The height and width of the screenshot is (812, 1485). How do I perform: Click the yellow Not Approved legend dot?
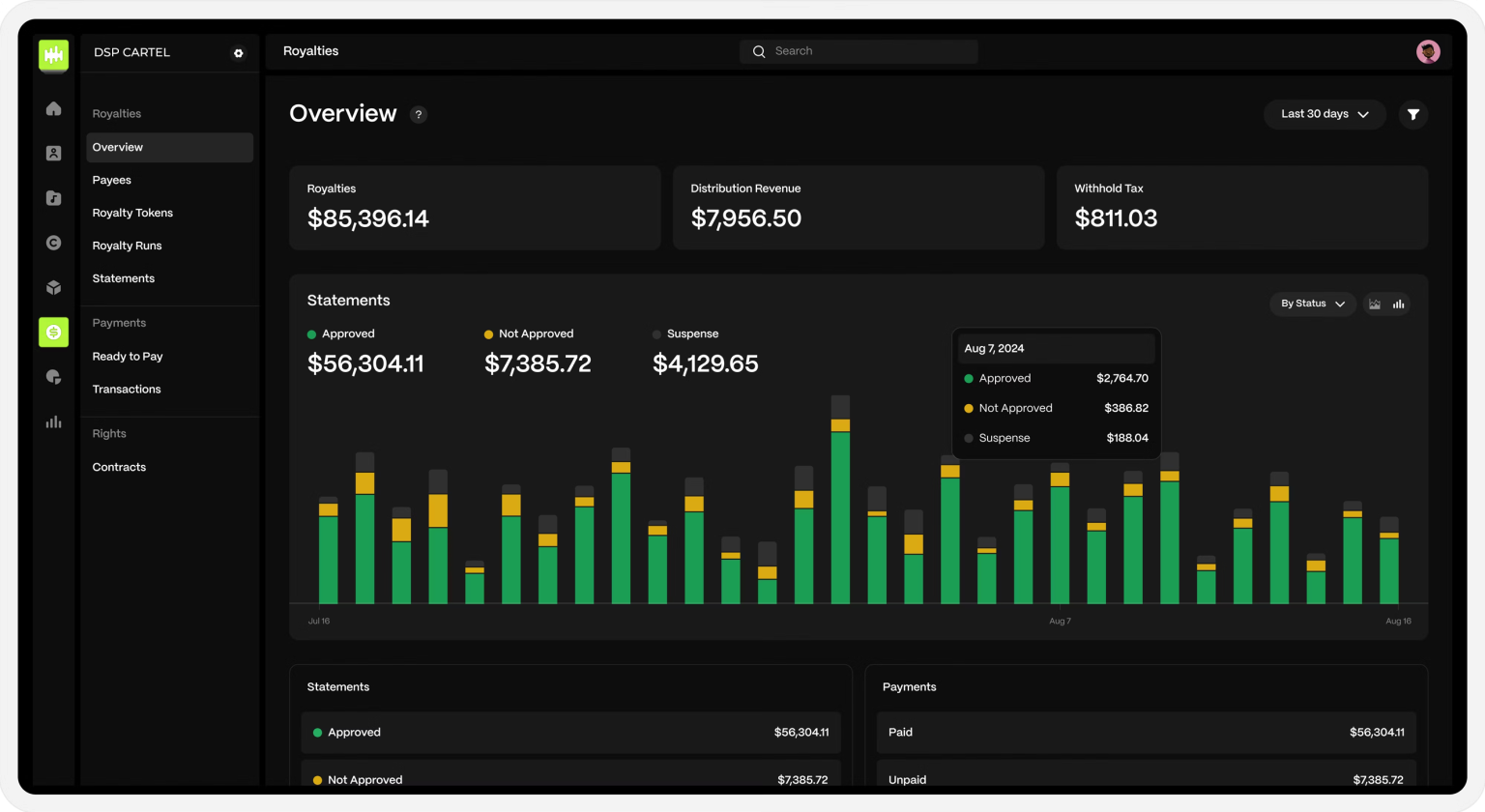[488, 334]
